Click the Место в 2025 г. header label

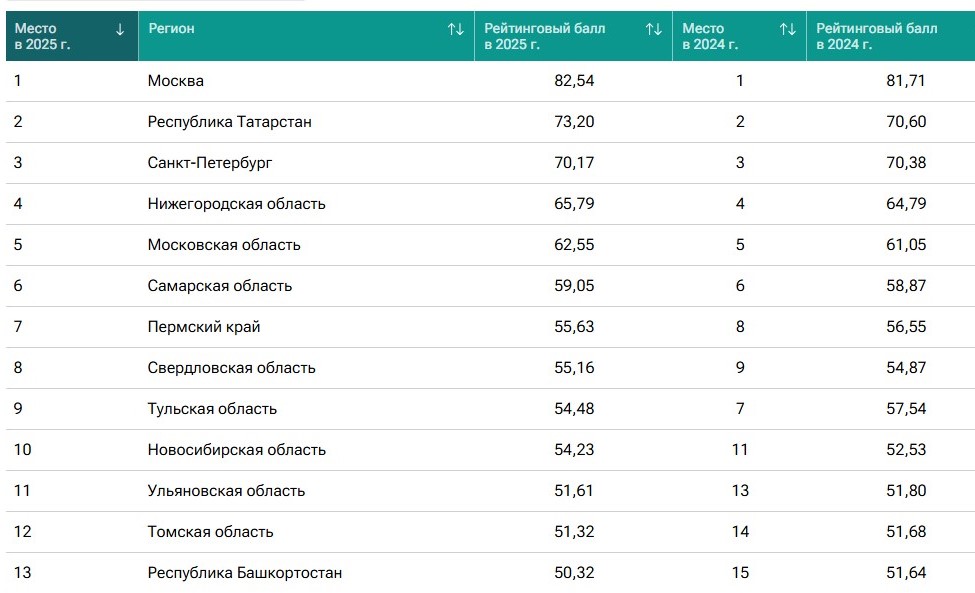[42, 36]
